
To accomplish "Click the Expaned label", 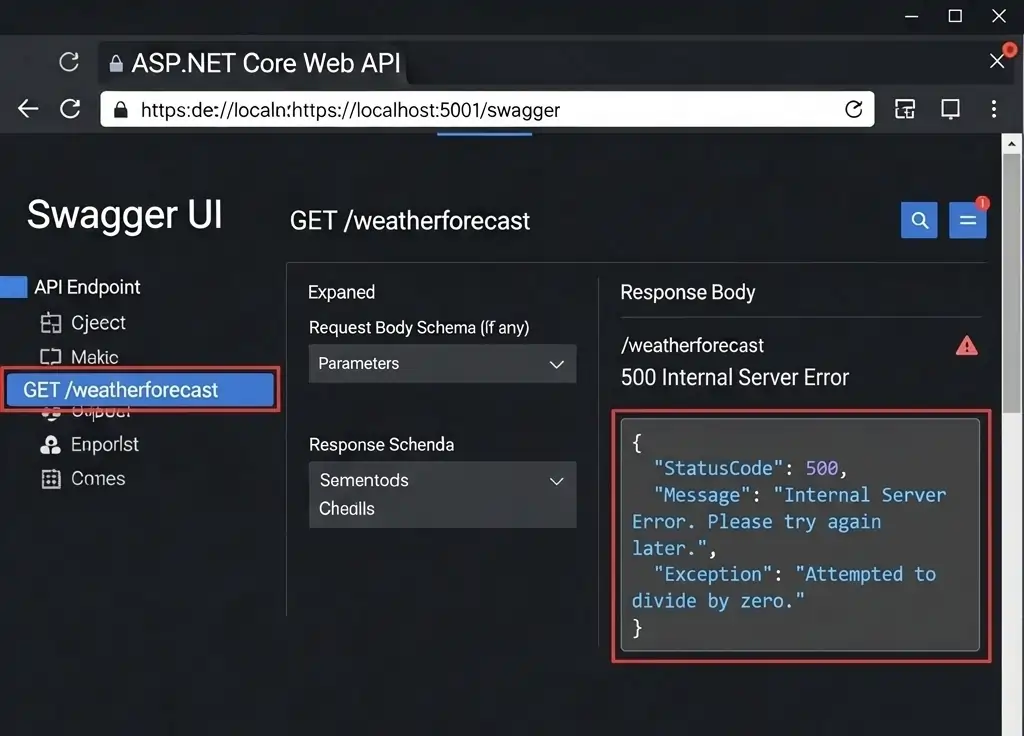I will click(341, 292).
